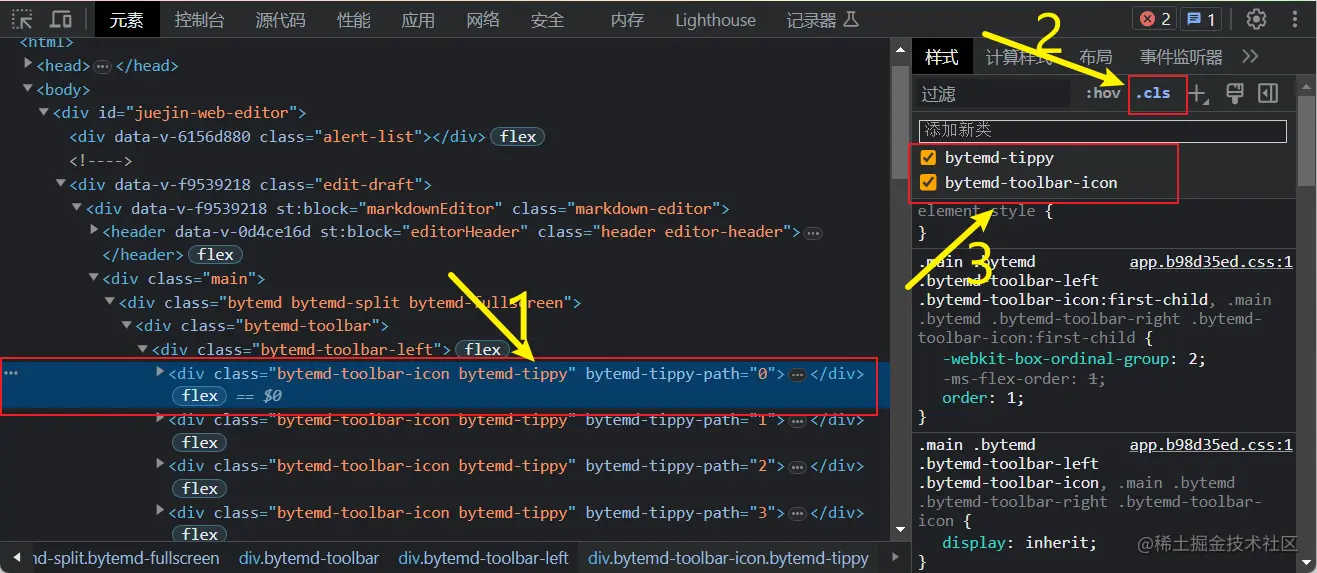Click ellipsis in bytemd-tippy-path="3" row

797,514
